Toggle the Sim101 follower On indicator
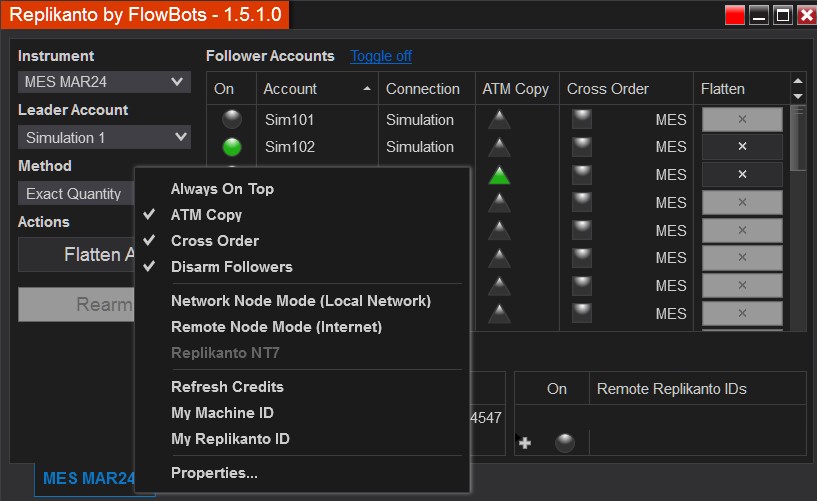The height and width of the screenshot is (501, 817). coord(231,120)
